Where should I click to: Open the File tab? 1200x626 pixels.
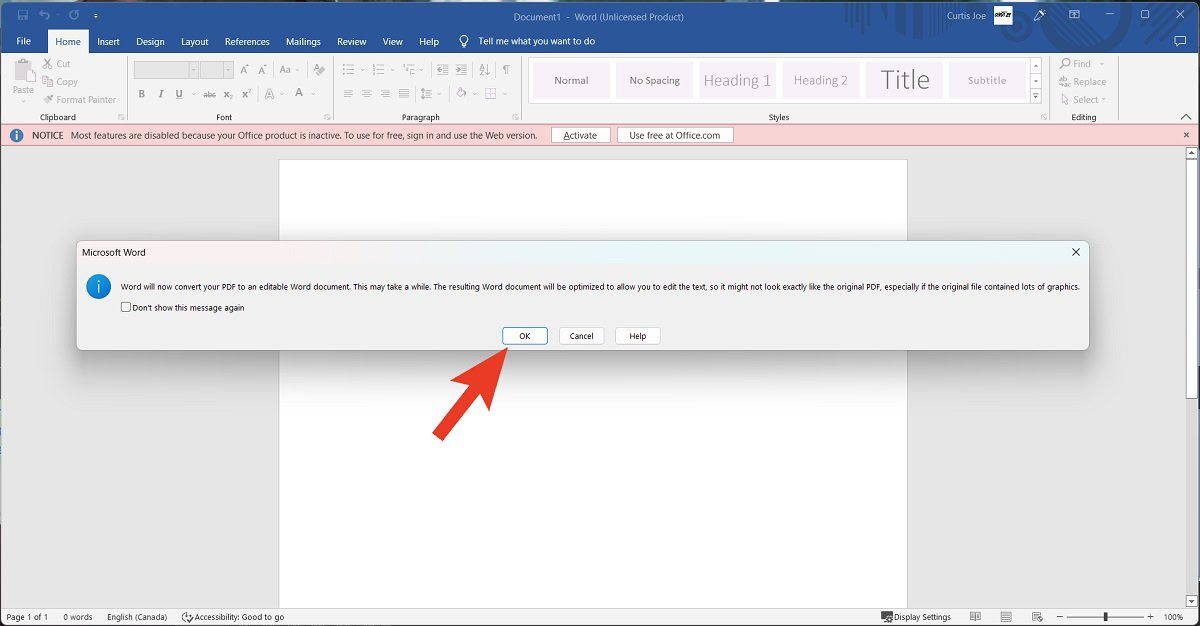(x=24, y=41)
